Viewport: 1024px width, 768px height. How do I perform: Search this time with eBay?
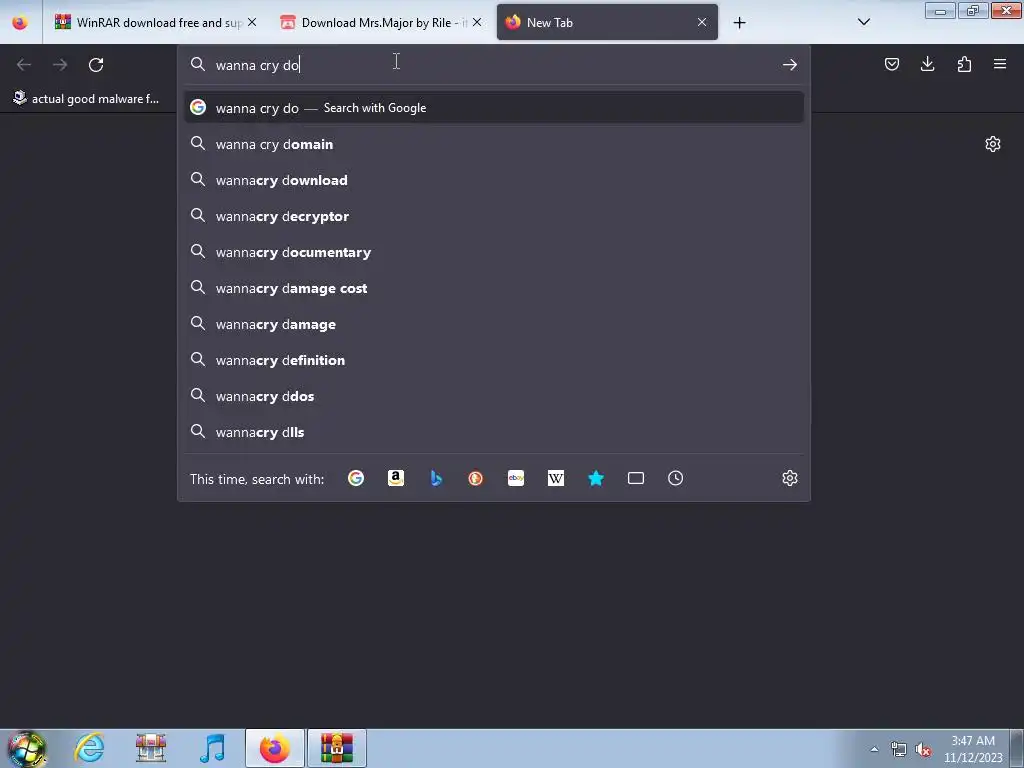pos(516,478)
